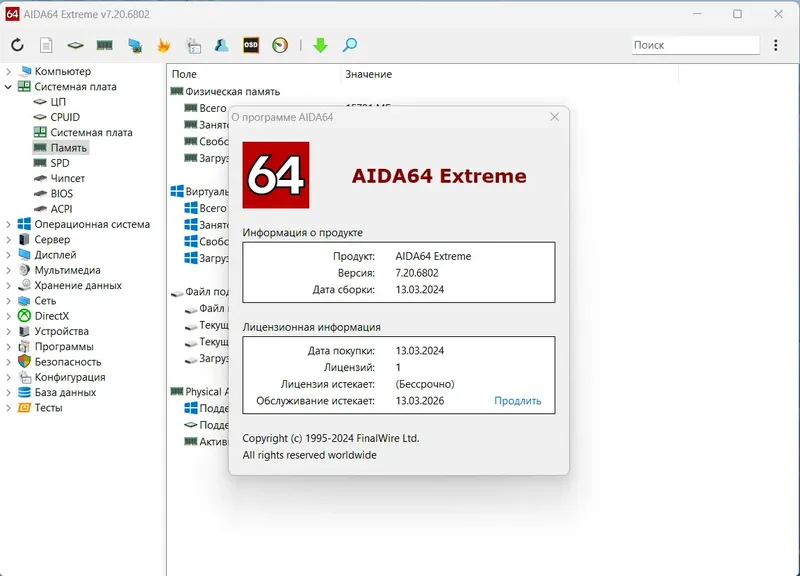
Task: Focus the Поиск search field
Action: click(x=695, y=45)
